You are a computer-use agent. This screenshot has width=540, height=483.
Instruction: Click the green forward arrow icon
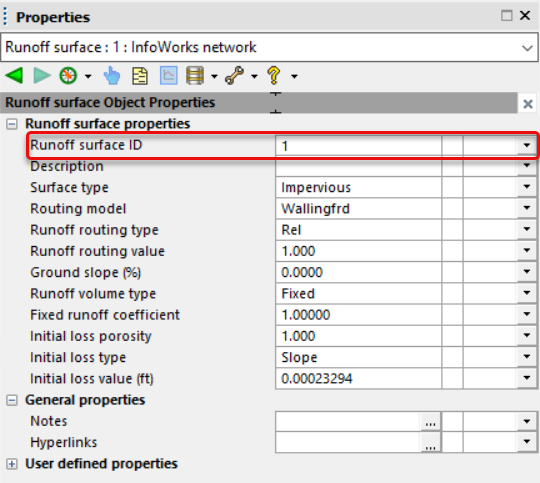coord(42,75)
